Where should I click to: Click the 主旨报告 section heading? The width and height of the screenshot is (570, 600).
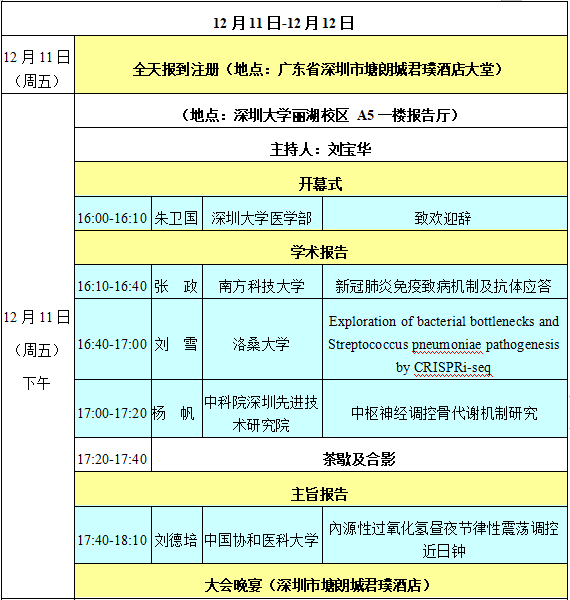tap(321, 489)
